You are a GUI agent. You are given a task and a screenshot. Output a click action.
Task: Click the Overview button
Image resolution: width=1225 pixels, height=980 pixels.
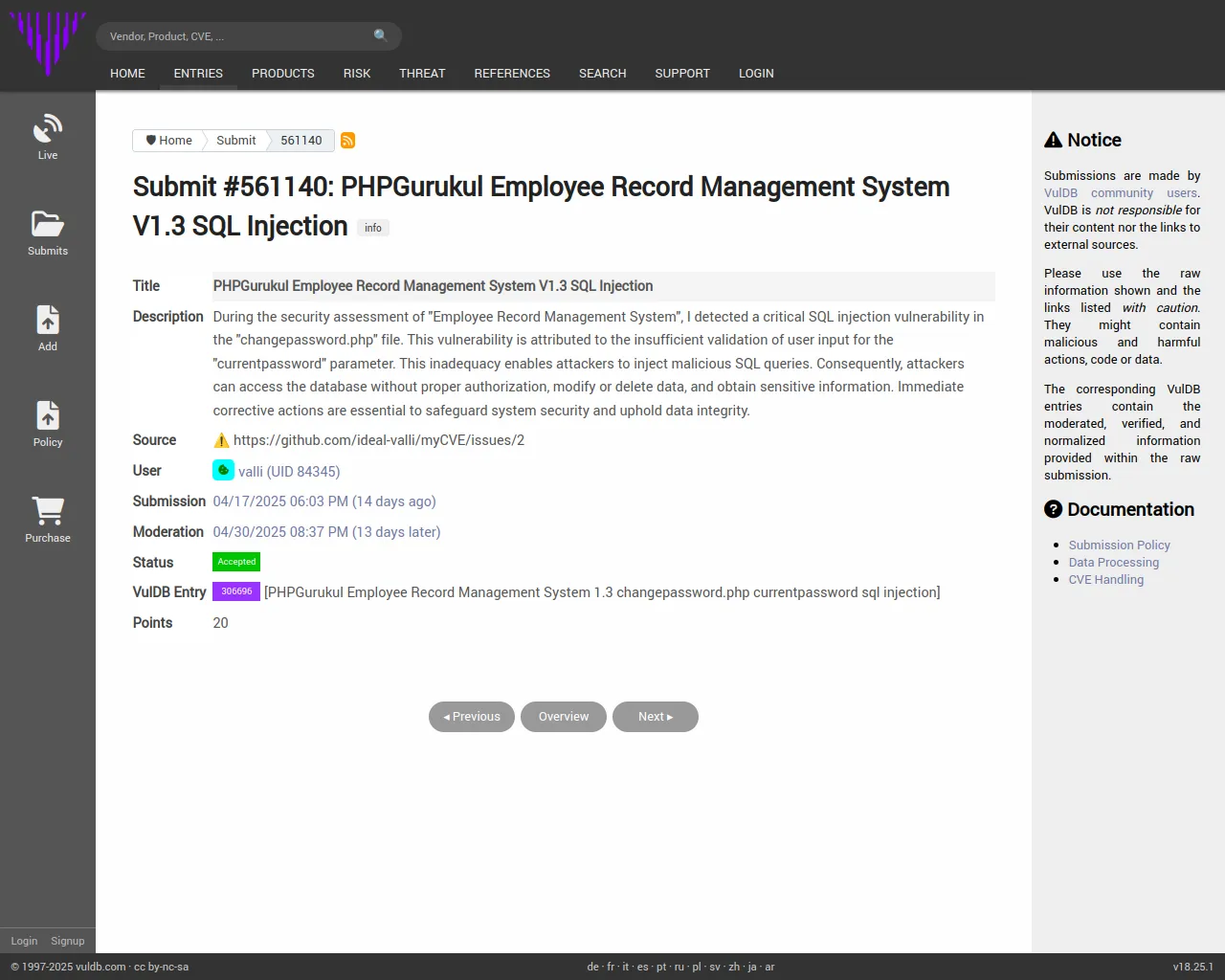click(564, 717)
